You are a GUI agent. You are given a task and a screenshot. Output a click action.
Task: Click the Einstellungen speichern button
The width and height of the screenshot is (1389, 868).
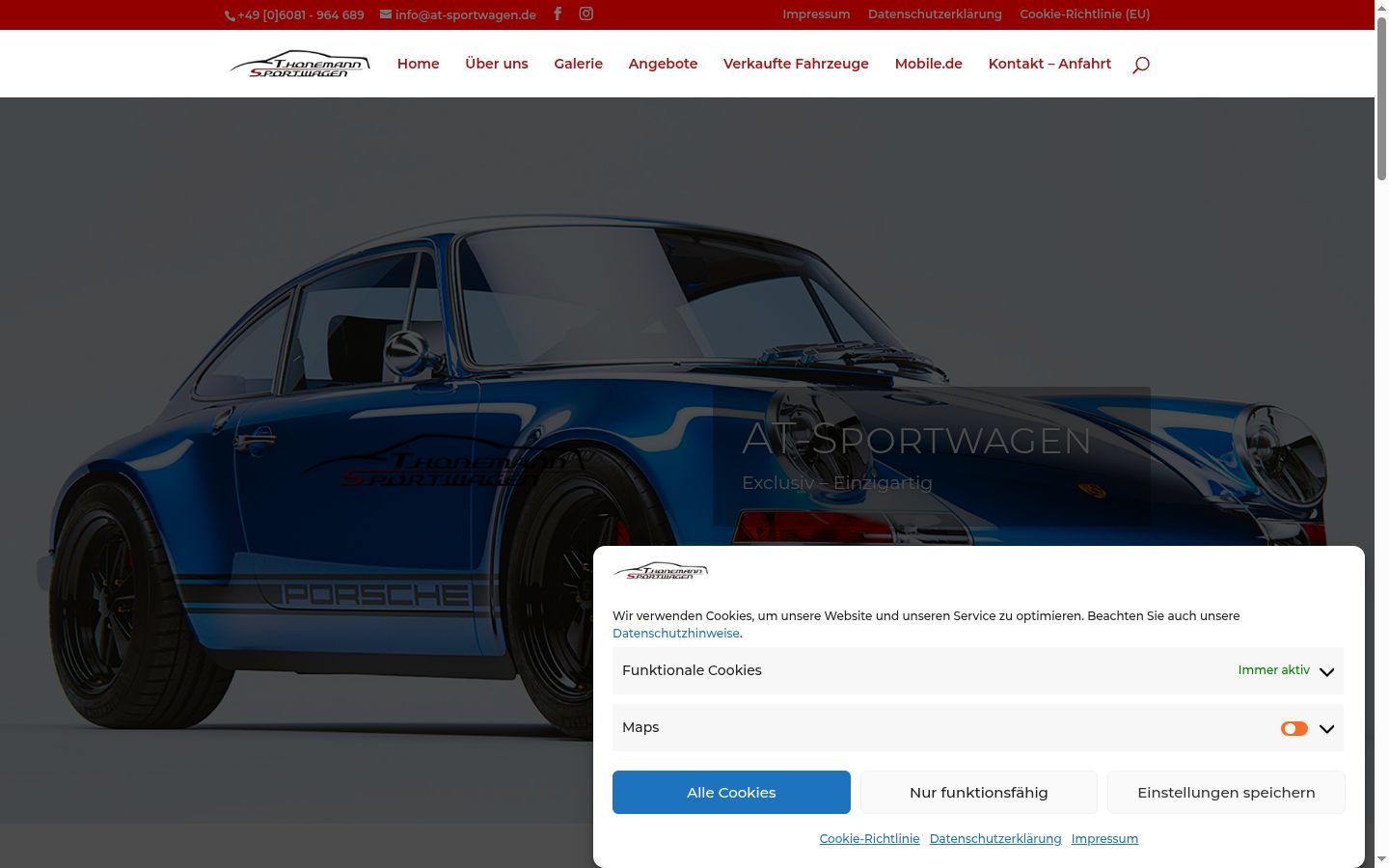coord(1226,792)
